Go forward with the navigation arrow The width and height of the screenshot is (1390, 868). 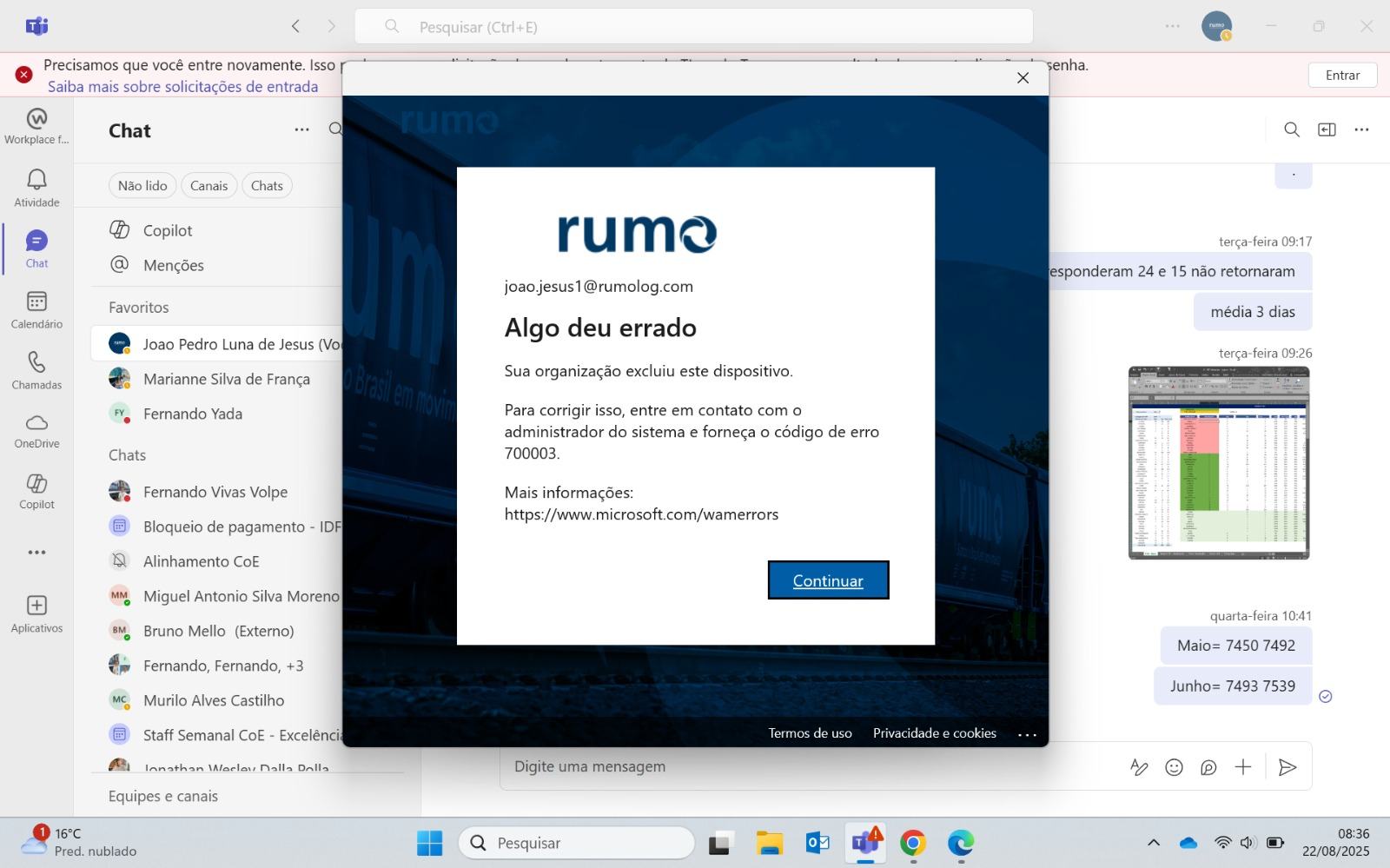pyautogui.click(x=331, y=26)
